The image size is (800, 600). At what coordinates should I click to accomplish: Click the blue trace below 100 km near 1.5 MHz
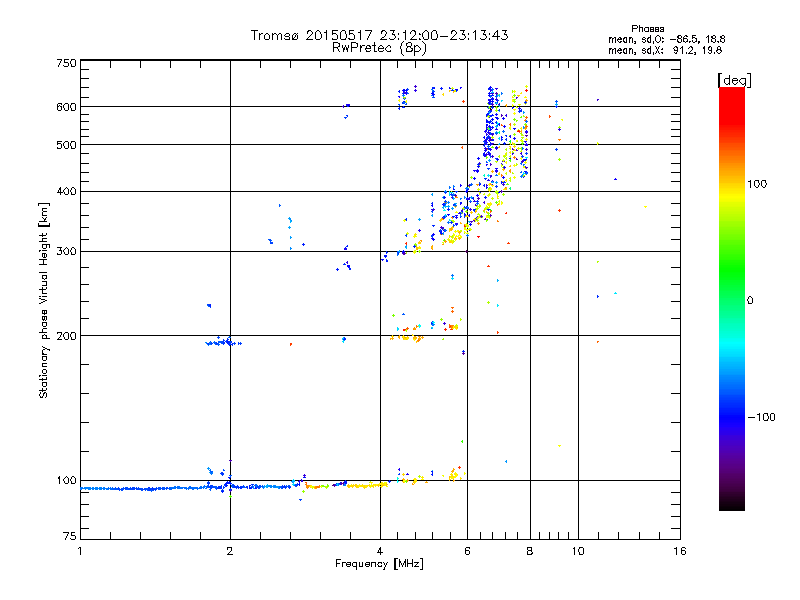[150, 488]
